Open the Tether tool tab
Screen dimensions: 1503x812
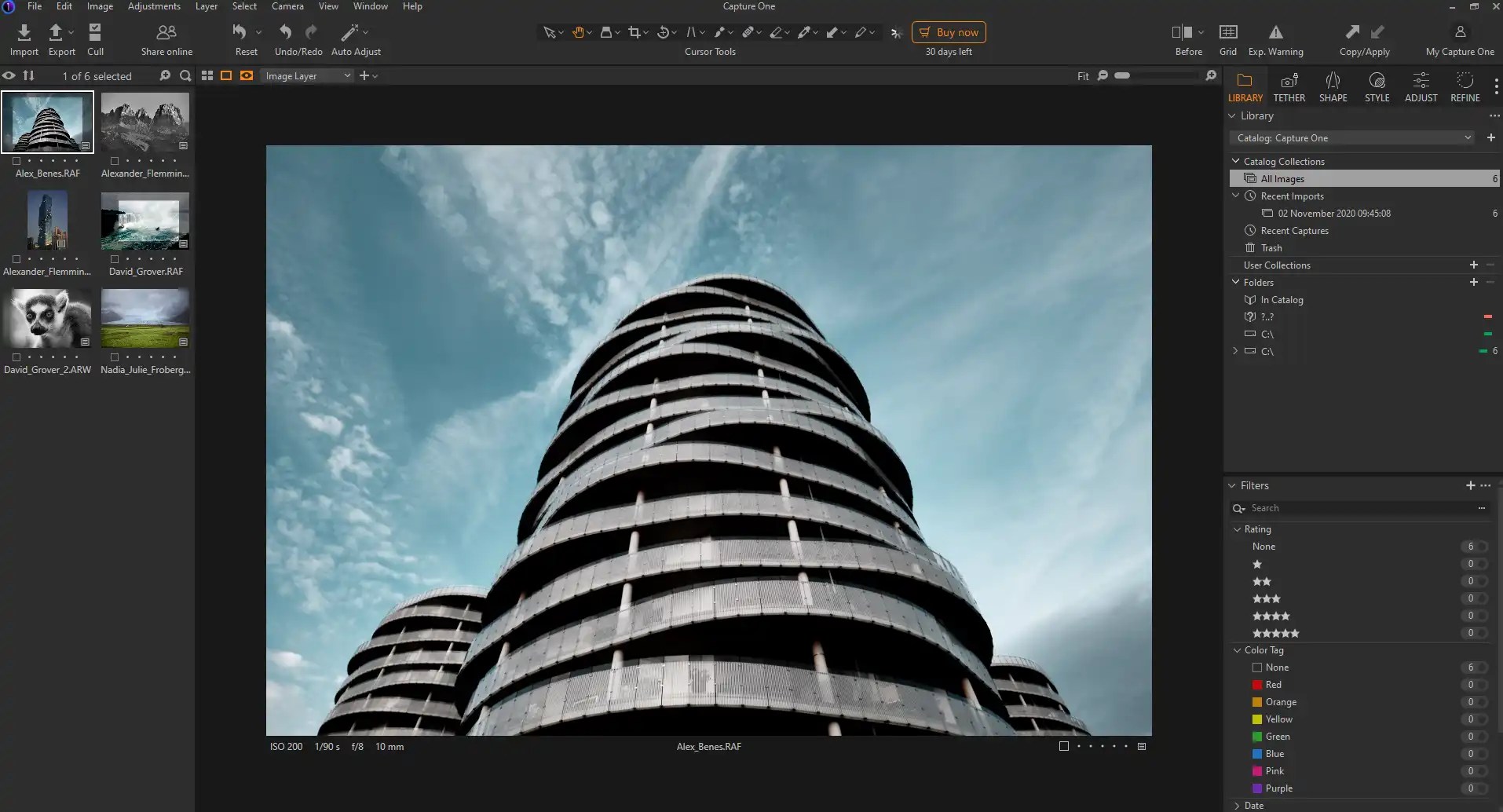(1289, 86)
